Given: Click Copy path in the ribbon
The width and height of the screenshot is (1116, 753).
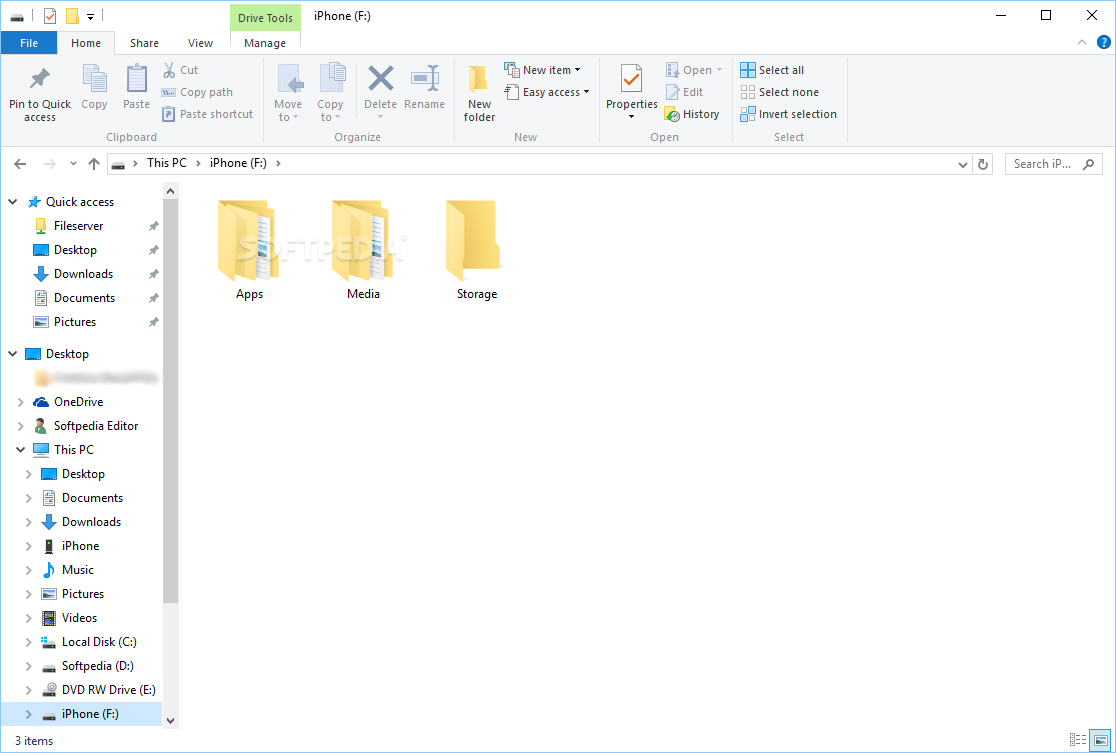Looking at the screenshot, I should point(197,92).
